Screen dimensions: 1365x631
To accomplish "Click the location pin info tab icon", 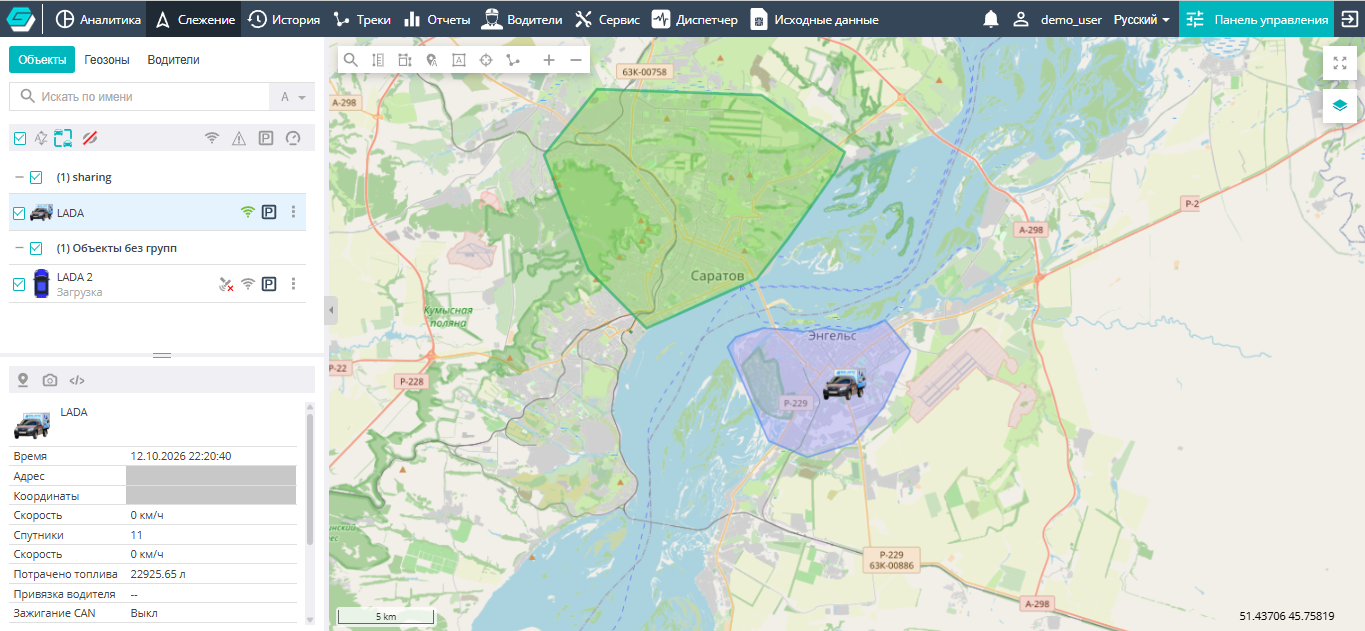I will coord(23,380).
